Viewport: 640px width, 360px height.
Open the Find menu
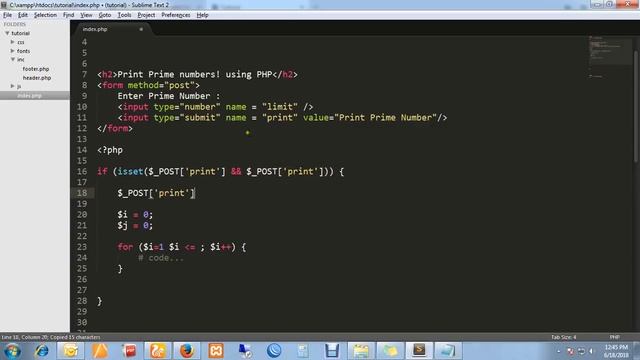click(69, 15)
